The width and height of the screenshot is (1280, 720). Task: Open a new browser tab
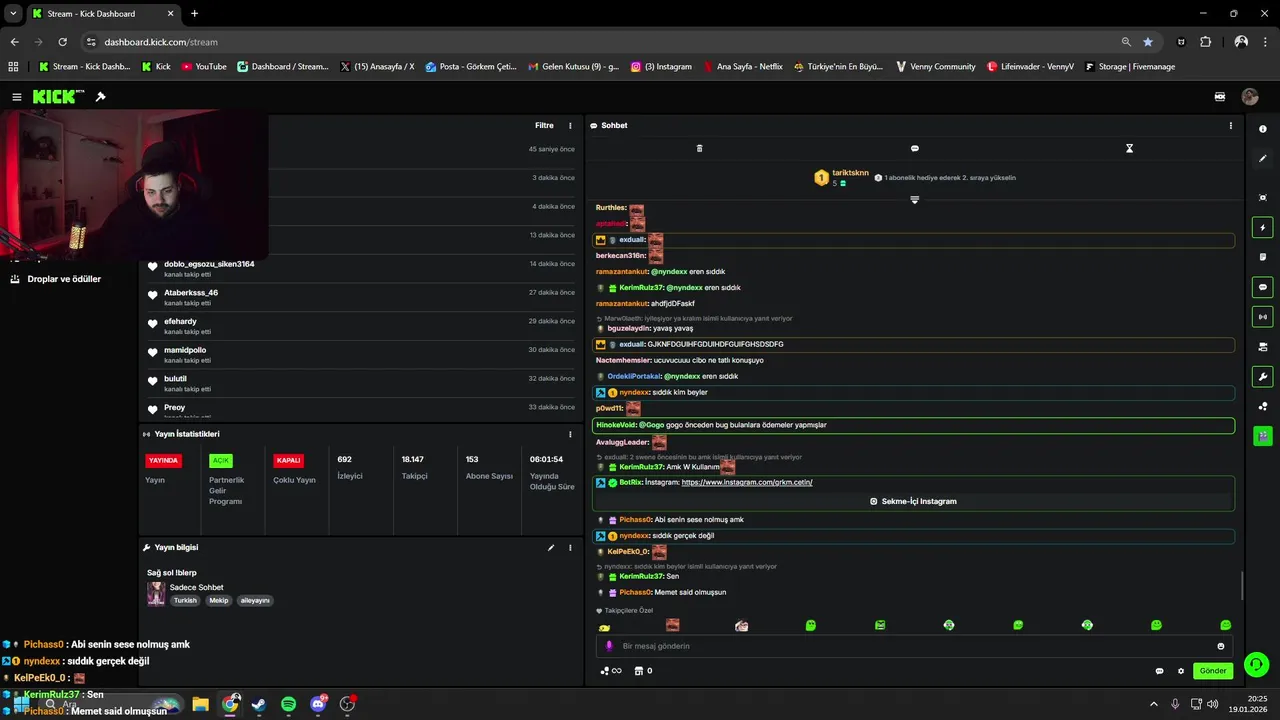[194, 14]
